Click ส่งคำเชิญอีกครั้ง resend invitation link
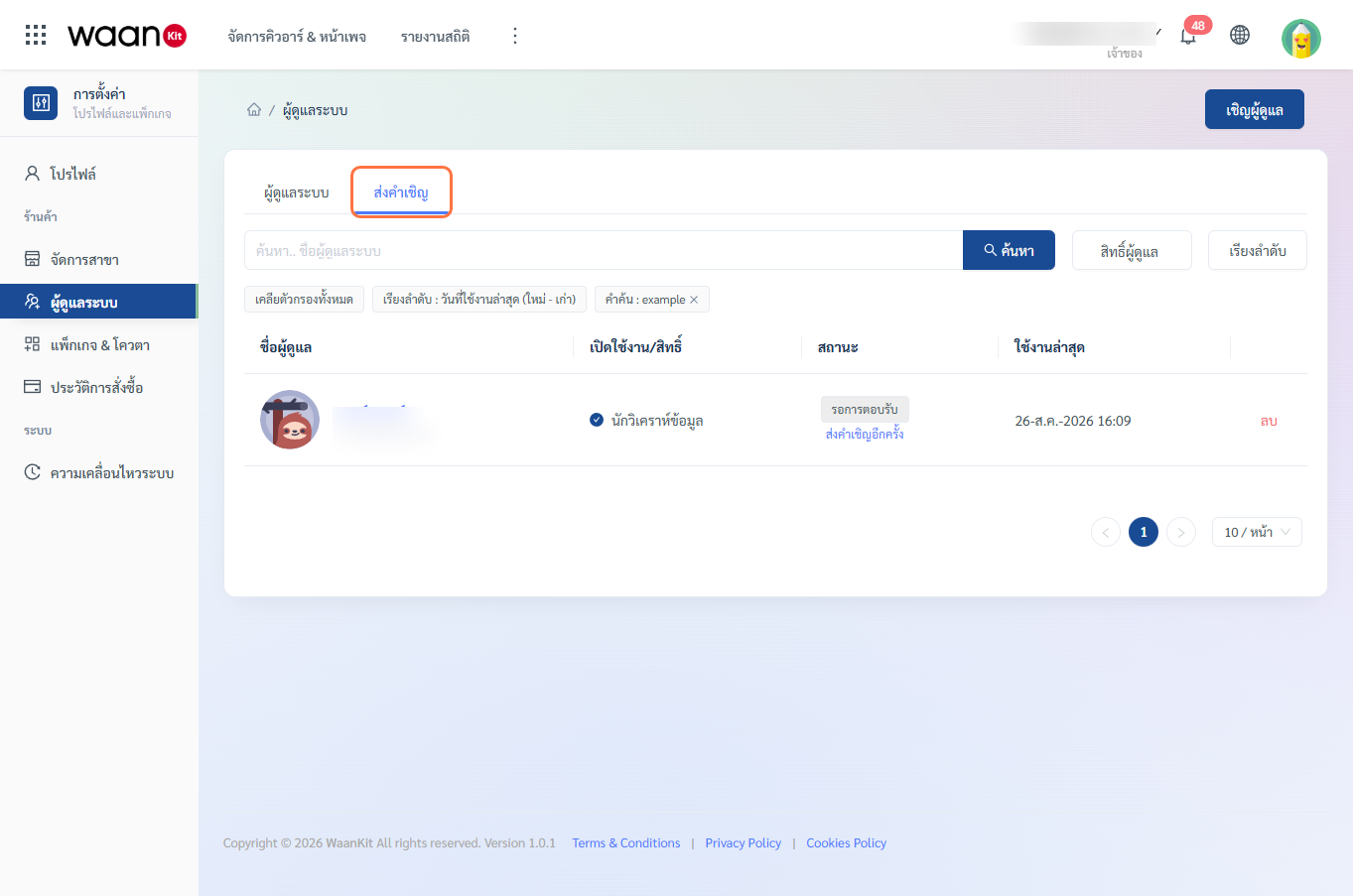Screen dimensions: 1353x896 pyautogui.click(x=865, y=435)
